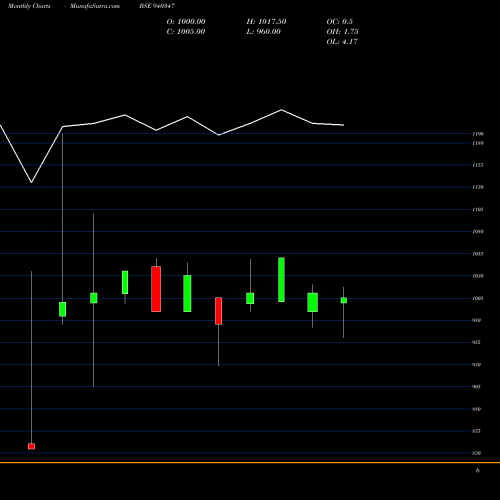Click the MunafaSutra.com site label
500x500 pixels.
coord(95,6)
